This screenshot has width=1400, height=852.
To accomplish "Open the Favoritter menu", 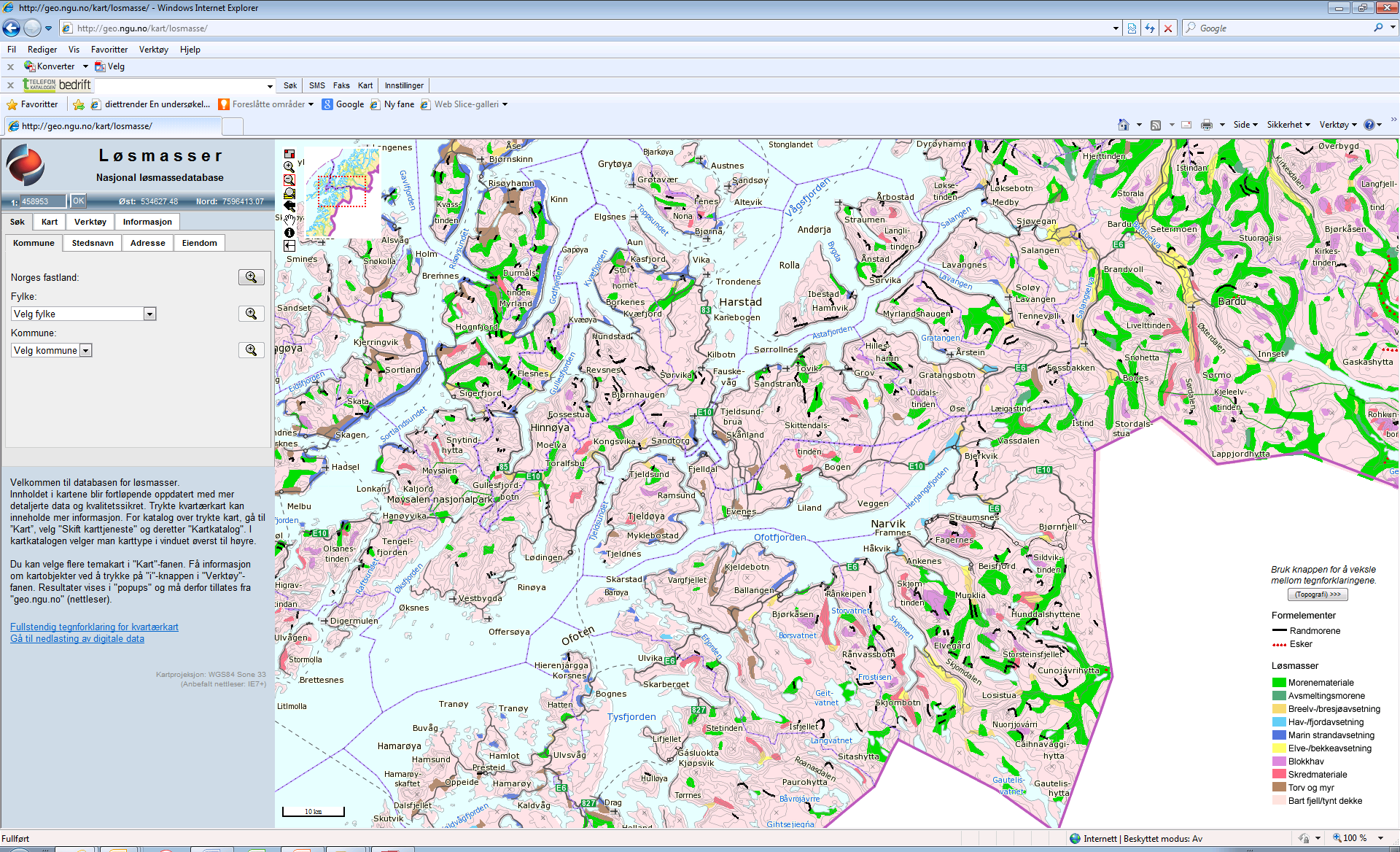I will (109, 50).
